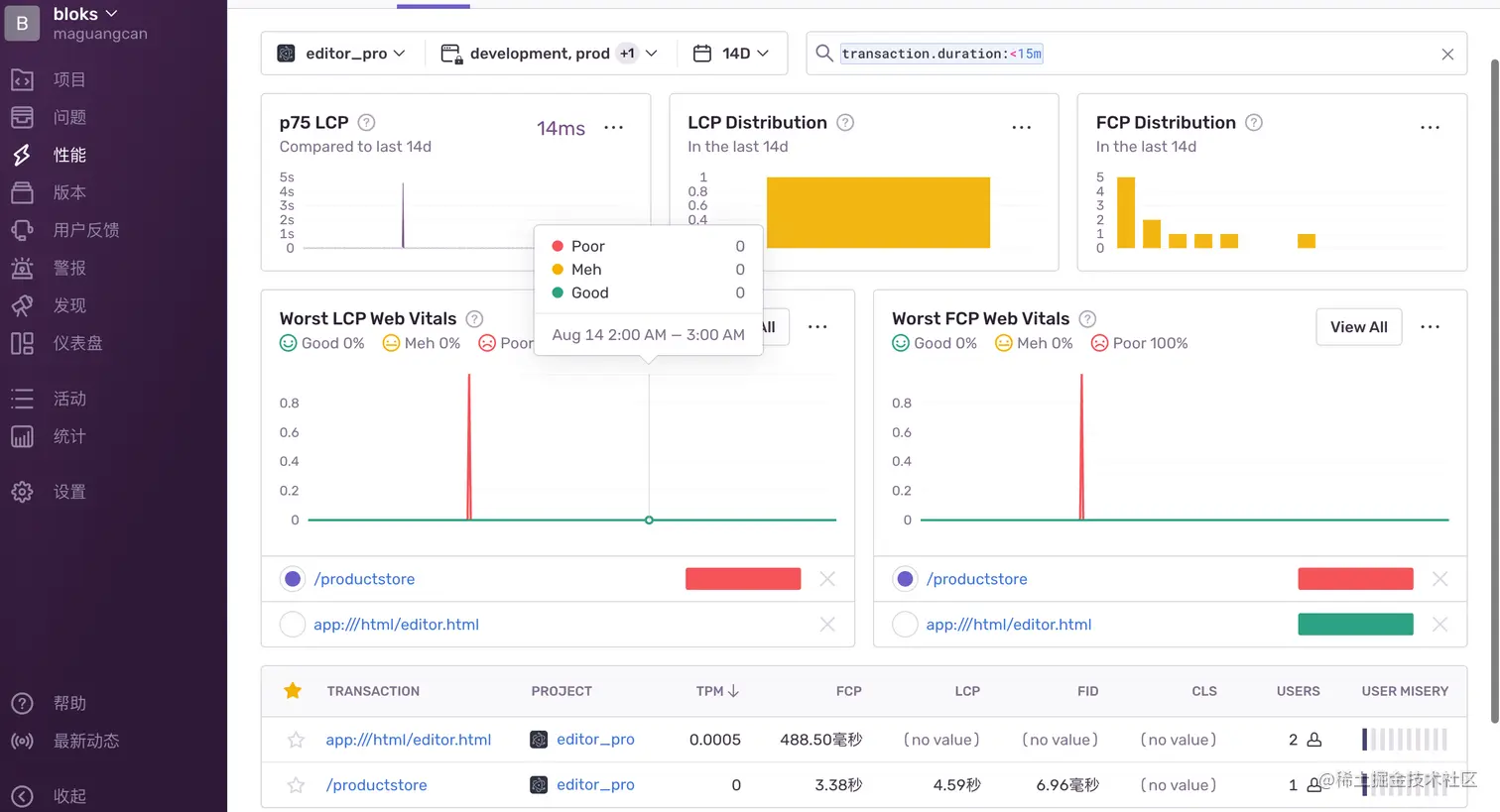Click the 帮助 question mark icon
Screen dimensions: 1500x812
click(x=22, y=703)
